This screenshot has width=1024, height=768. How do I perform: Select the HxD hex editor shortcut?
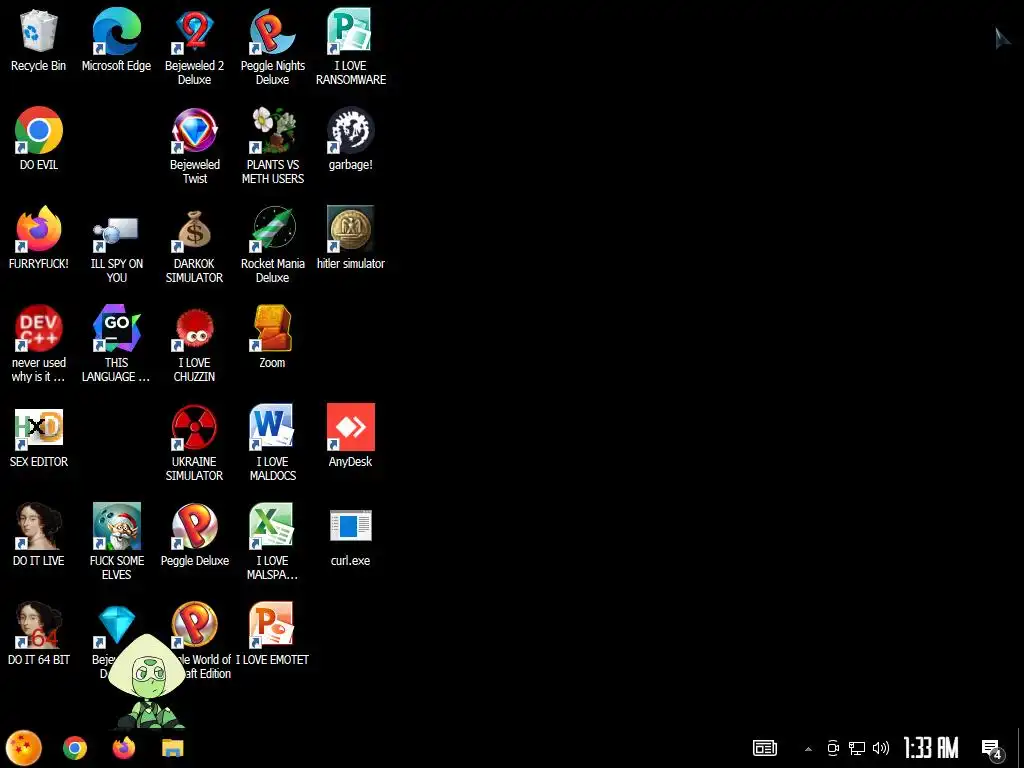tap(39, 436)
